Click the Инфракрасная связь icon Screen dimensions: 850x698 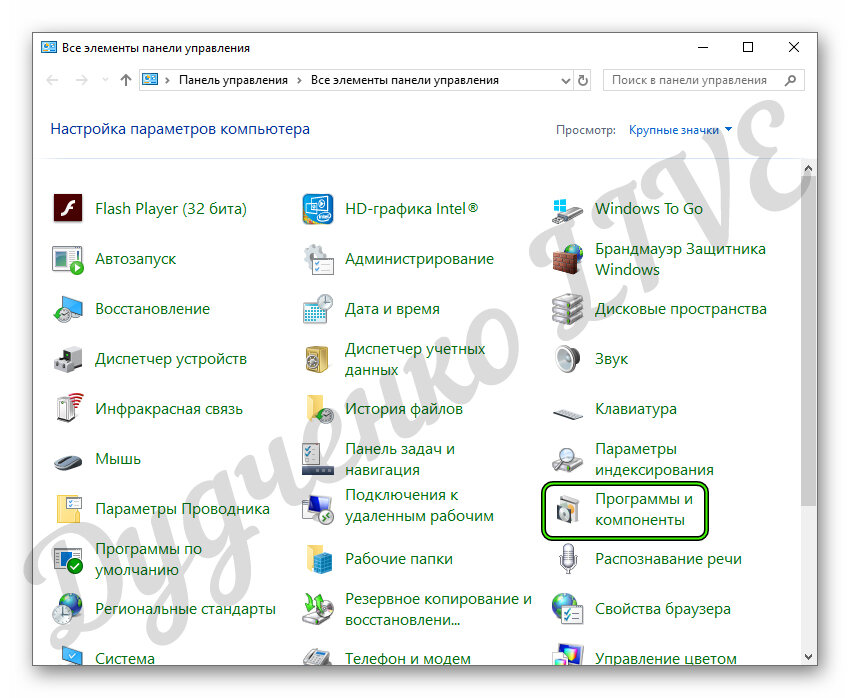[69, 408]
